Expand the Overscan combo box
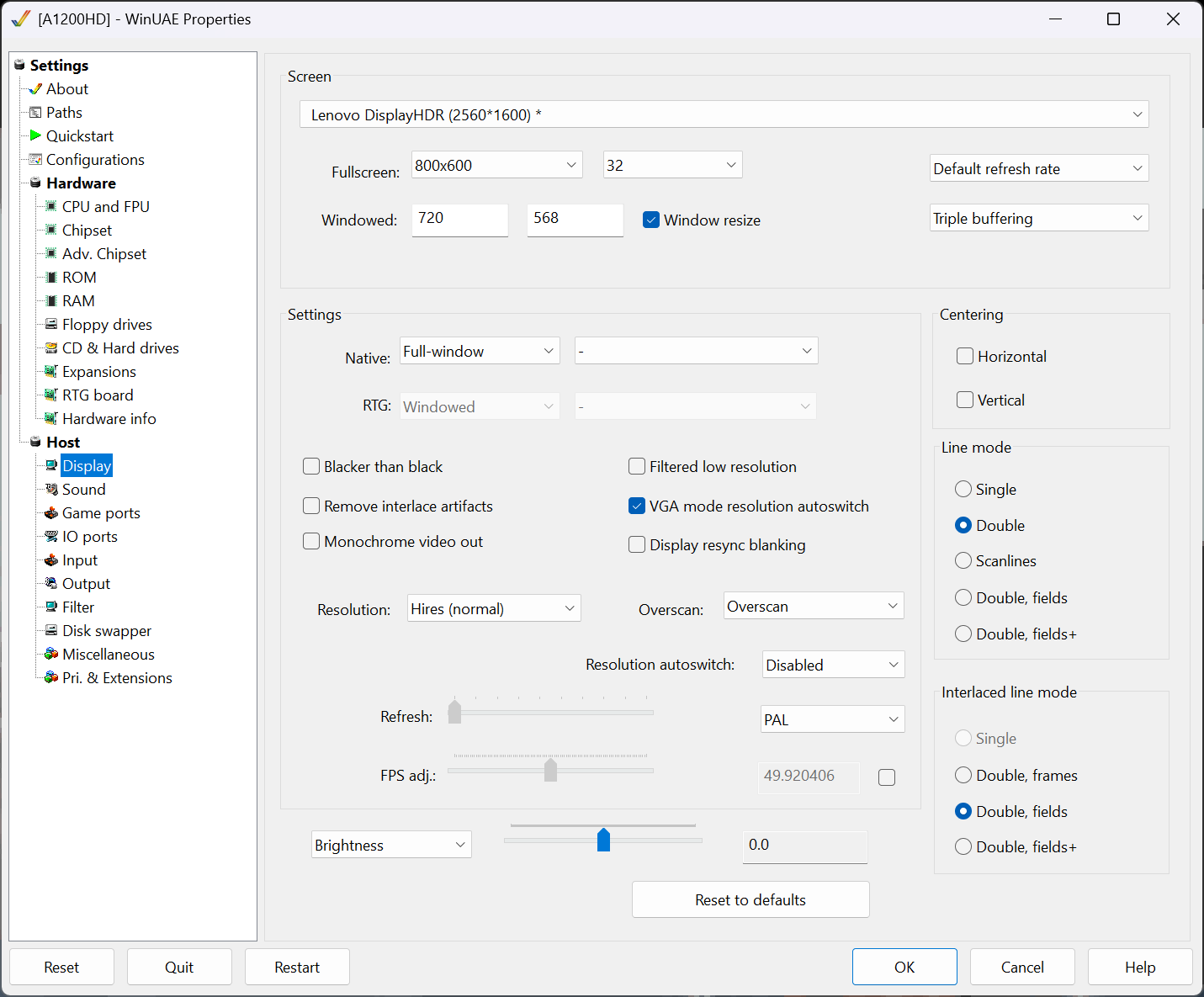Screen dimensions: 1204x997 [814, 607]
